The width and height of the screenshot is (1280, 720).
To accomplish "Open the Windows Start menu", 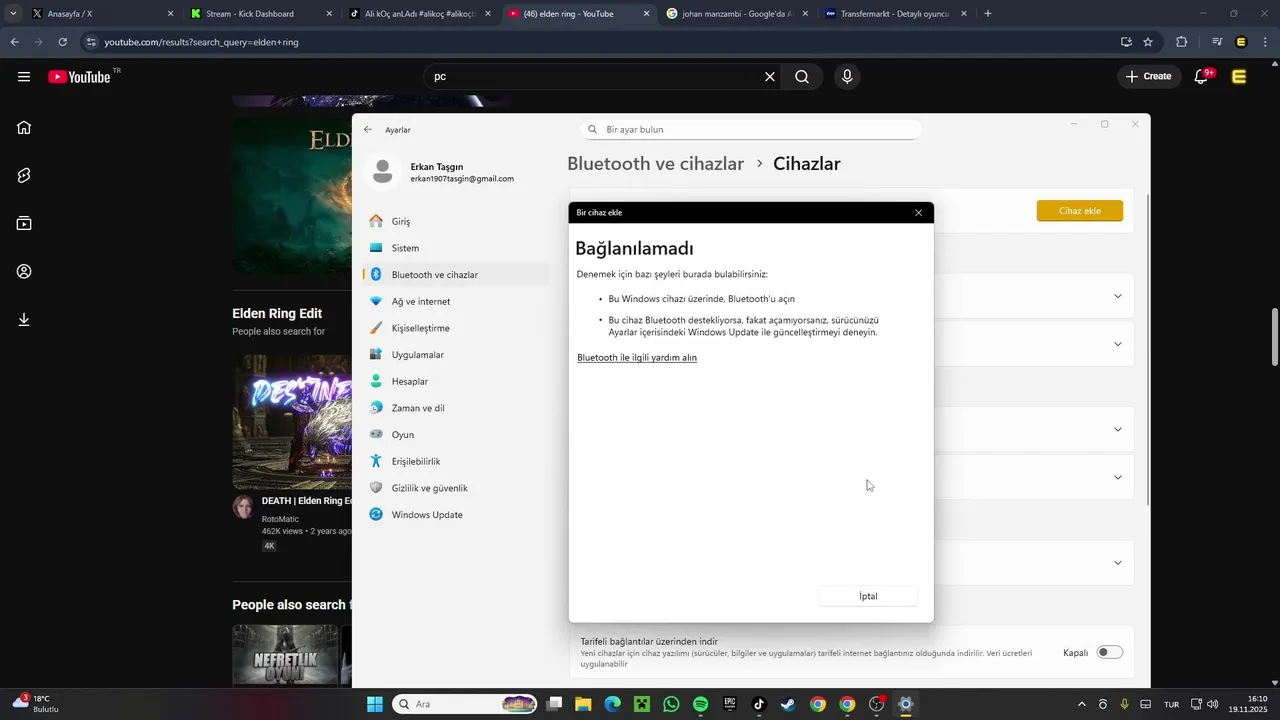I will point(375,704).
